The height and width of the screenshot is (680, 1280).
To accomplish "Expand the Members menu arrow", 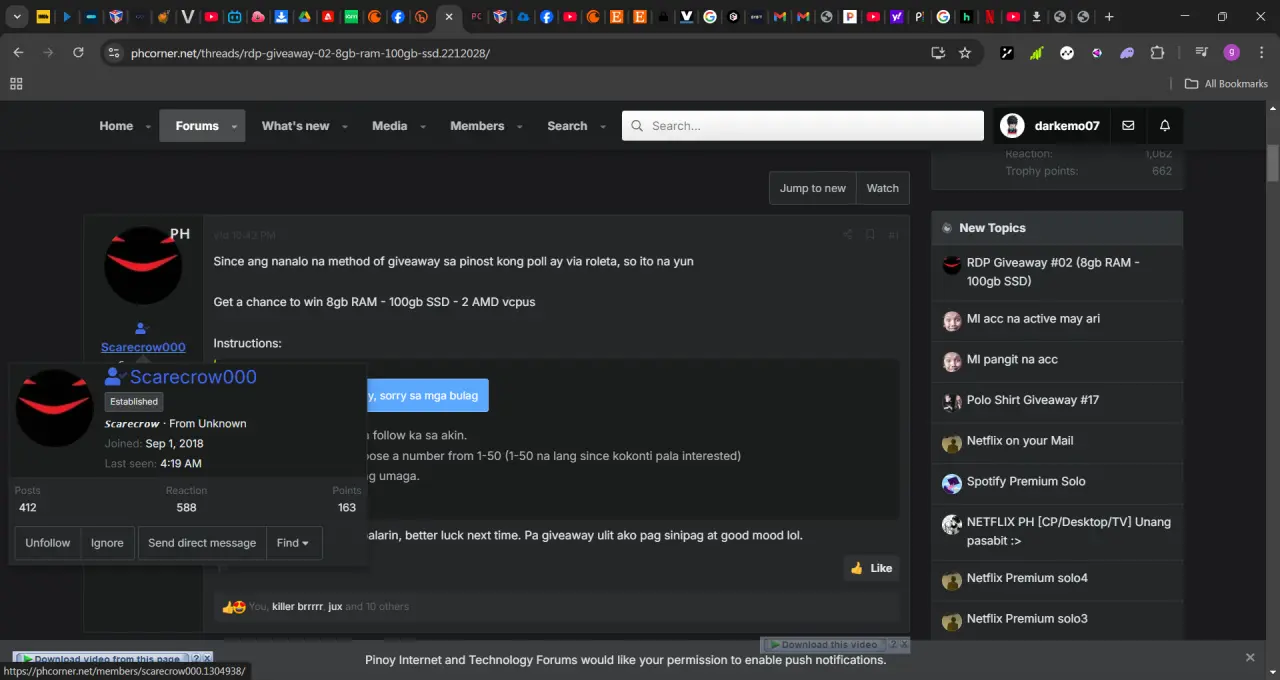I will coord(520,127).
